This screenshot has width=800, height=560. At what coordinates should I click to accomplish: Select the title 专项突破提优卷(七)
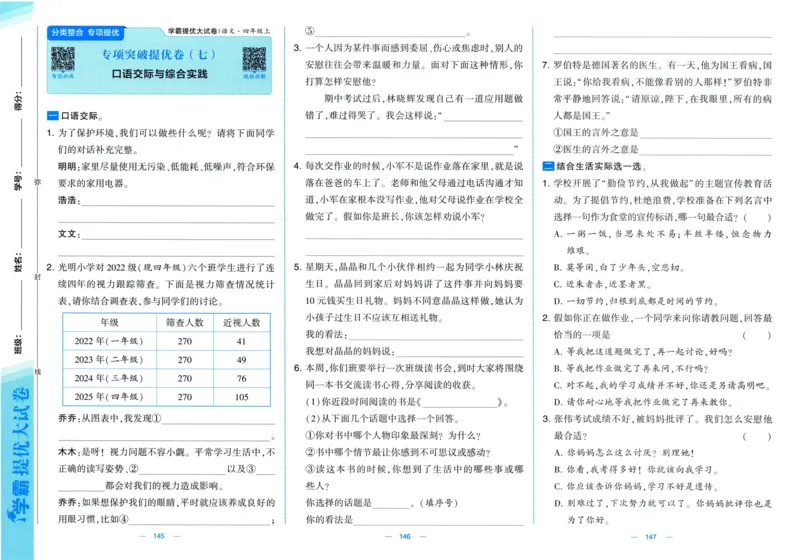[x=159, y=54]
